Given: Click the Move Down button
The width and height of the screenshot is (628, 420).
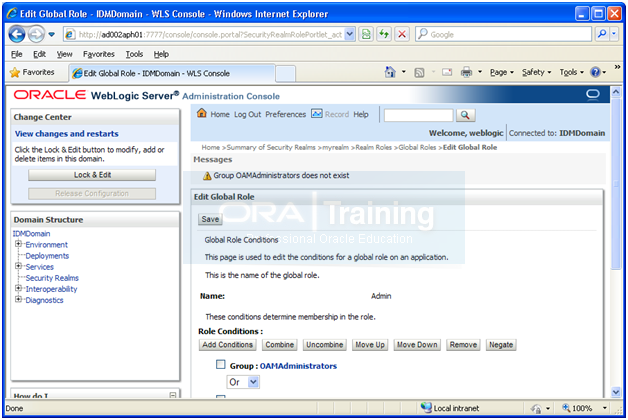Looking at the screenshot, I should 417,345.
